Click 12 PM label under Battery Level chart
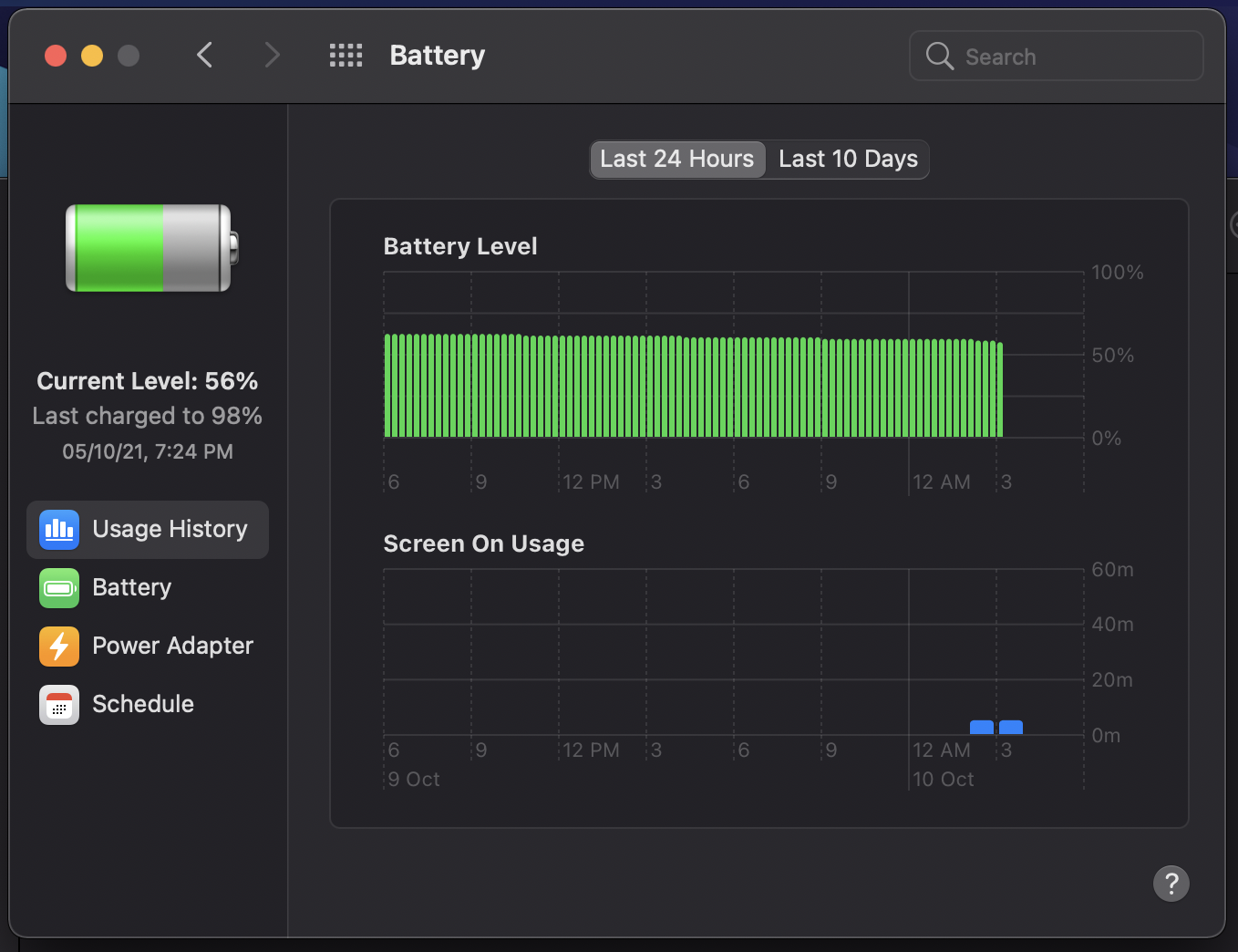The width and height of the screenshot is (1238, 952). pos(591,482)
